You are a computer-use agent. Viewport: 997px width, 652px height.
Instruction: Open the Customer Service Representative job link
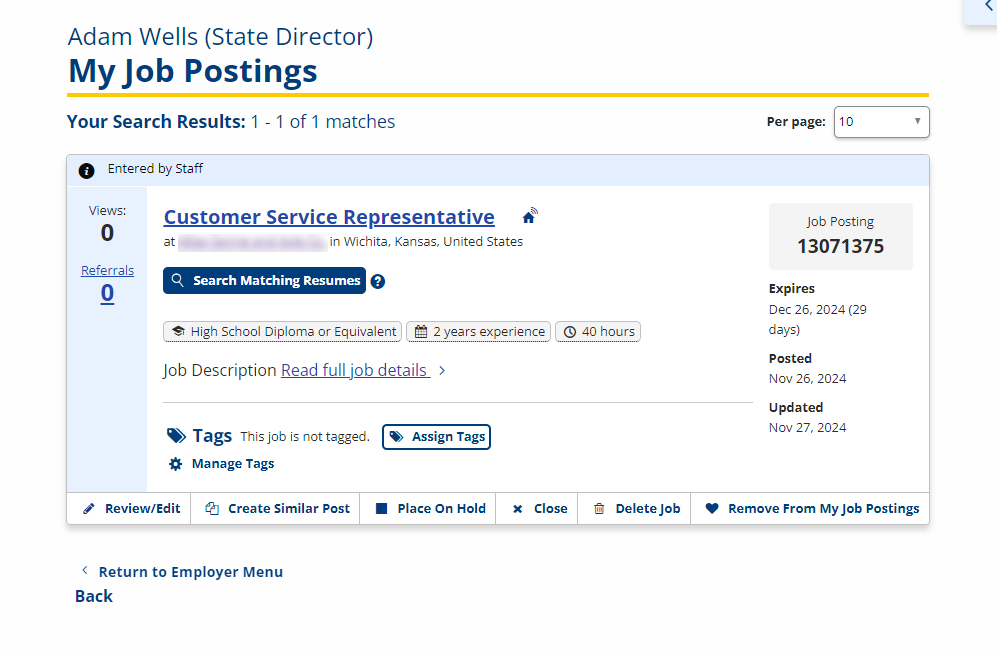point(329,217)
